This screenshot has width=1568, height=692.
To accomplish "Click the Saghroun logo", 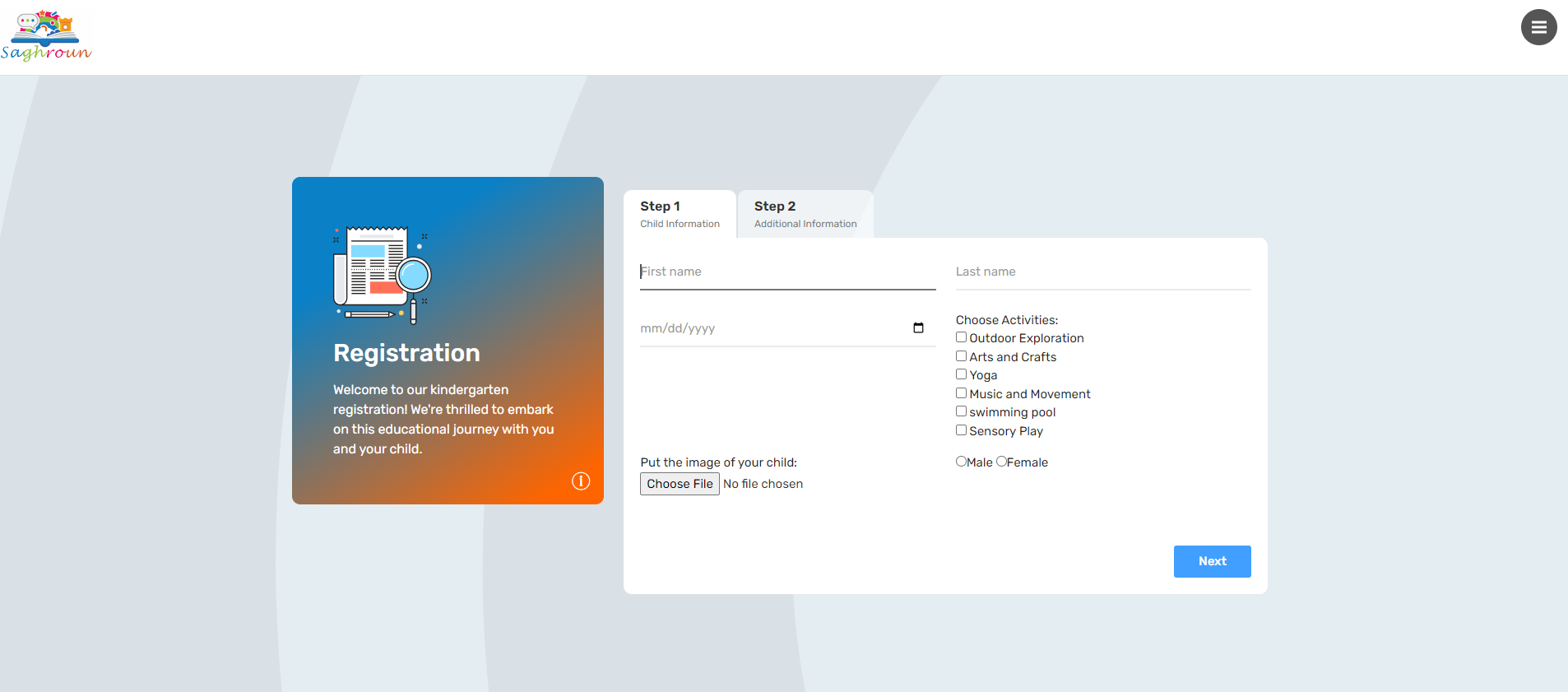I will coord(46,36).
